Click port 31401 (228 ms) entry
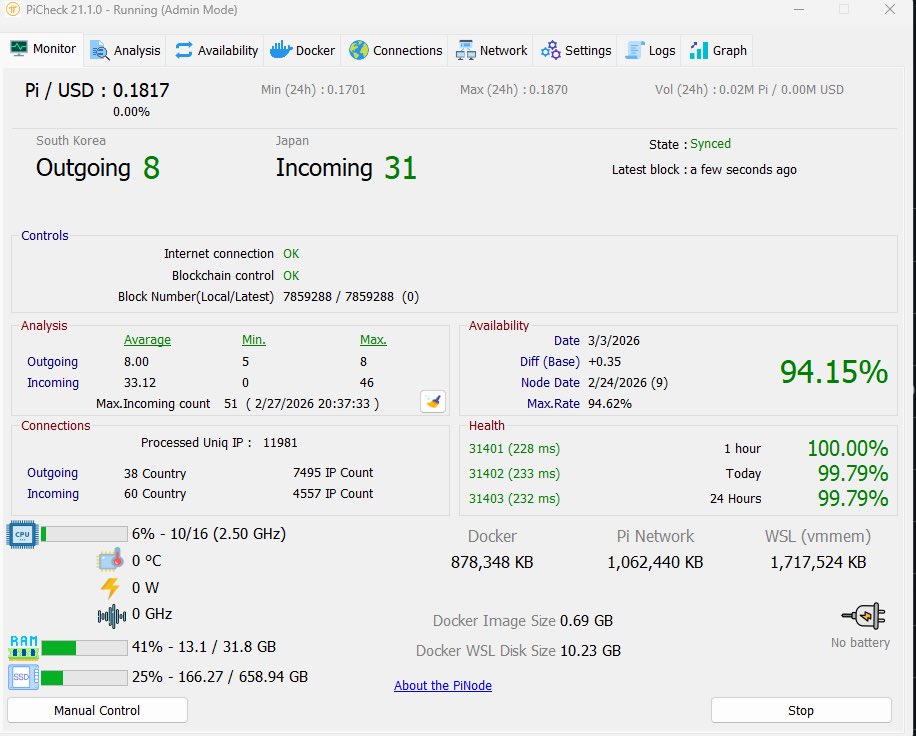The image size is (916, 736). (x=514, y=449)
